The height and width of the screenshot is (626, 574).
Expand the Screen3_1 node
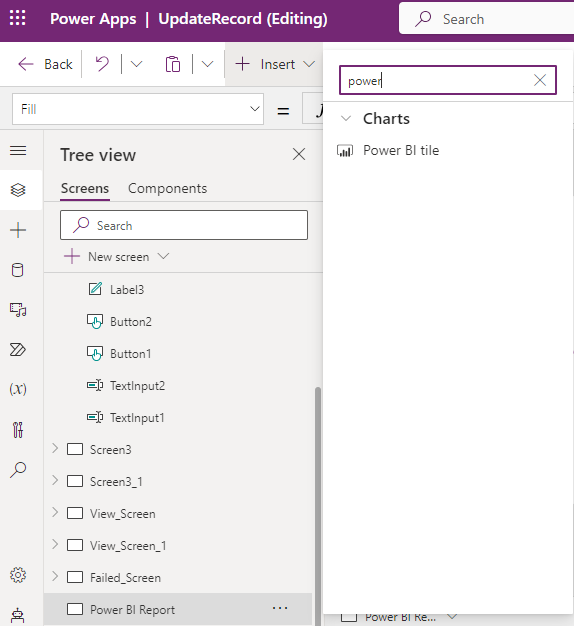pyautogui.click(x=55, y=481)
